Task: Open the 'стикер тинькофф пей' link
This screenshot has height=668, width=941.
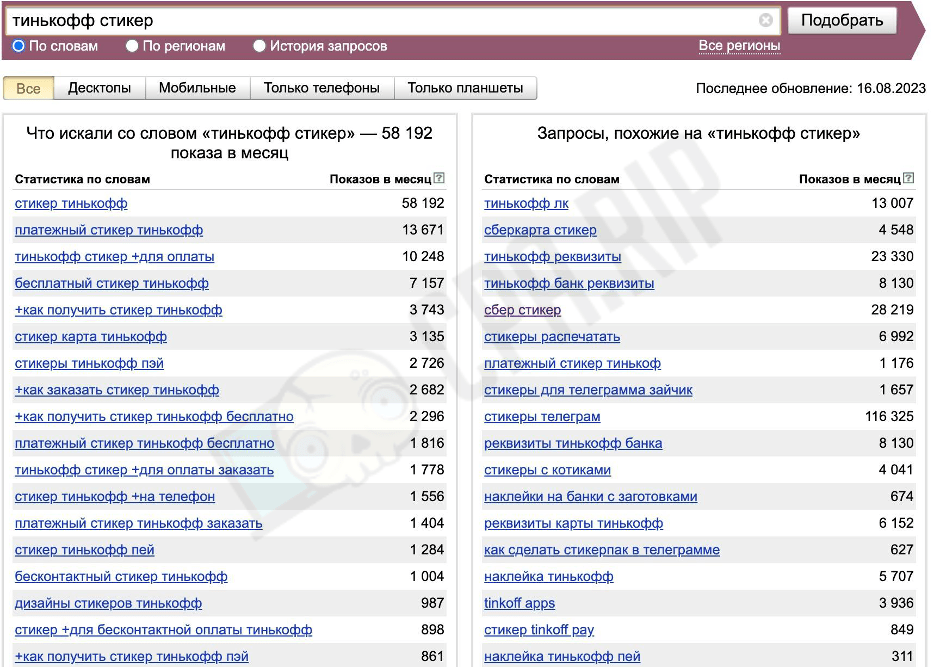Action: [x=85, y=550]
